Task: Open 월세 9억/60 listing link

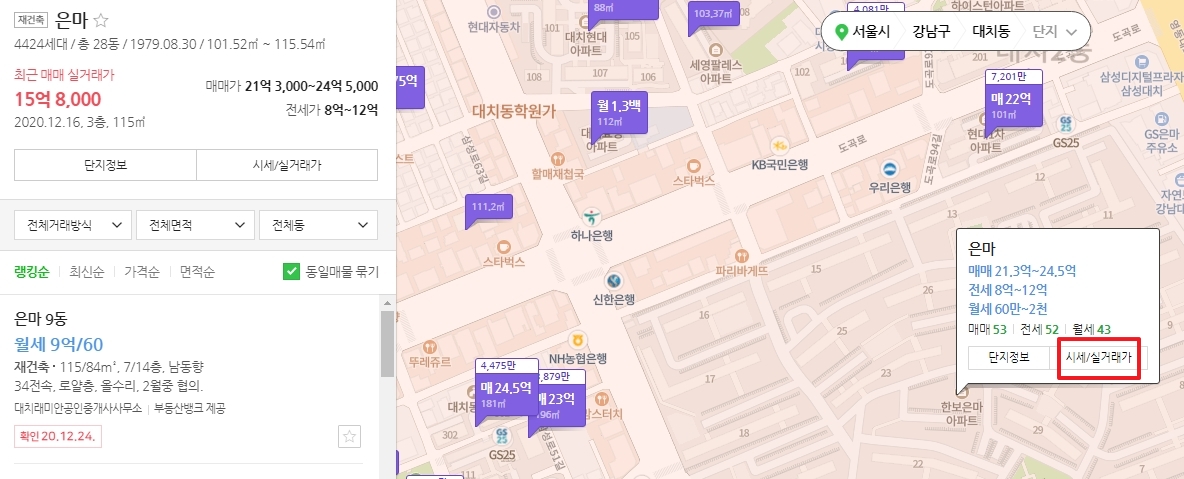Action: 59,345
